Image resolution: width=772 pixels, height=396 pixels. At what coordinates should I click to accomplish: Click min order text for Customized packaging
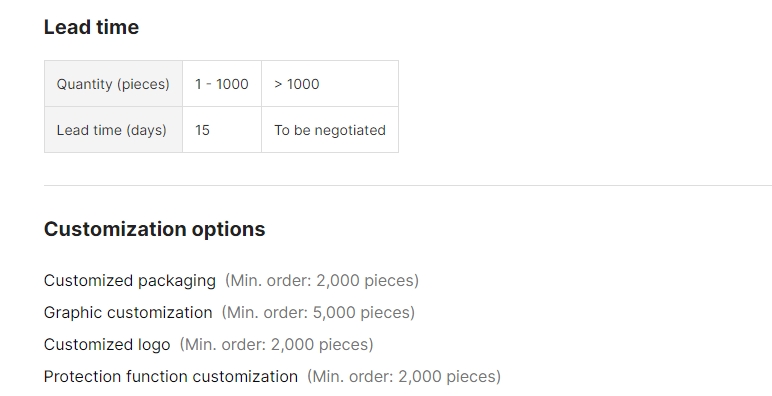coord(322,281)
